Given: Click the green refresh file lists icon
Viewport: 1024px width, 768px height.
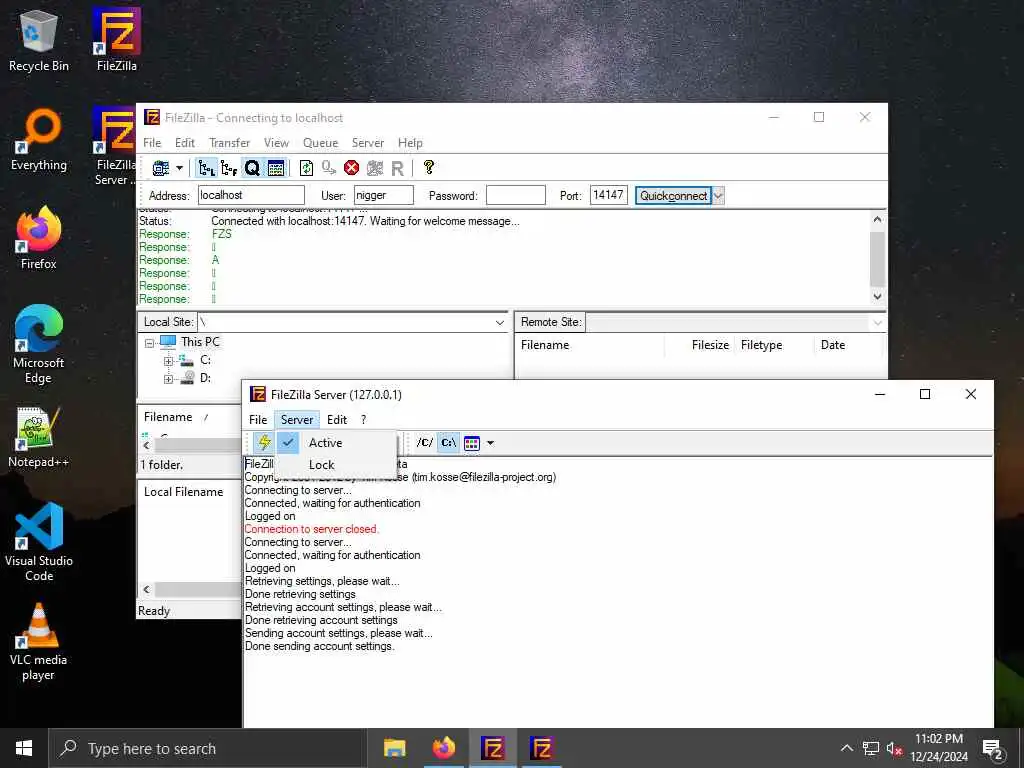Looking at the screenshot, I should click(306, 168).
